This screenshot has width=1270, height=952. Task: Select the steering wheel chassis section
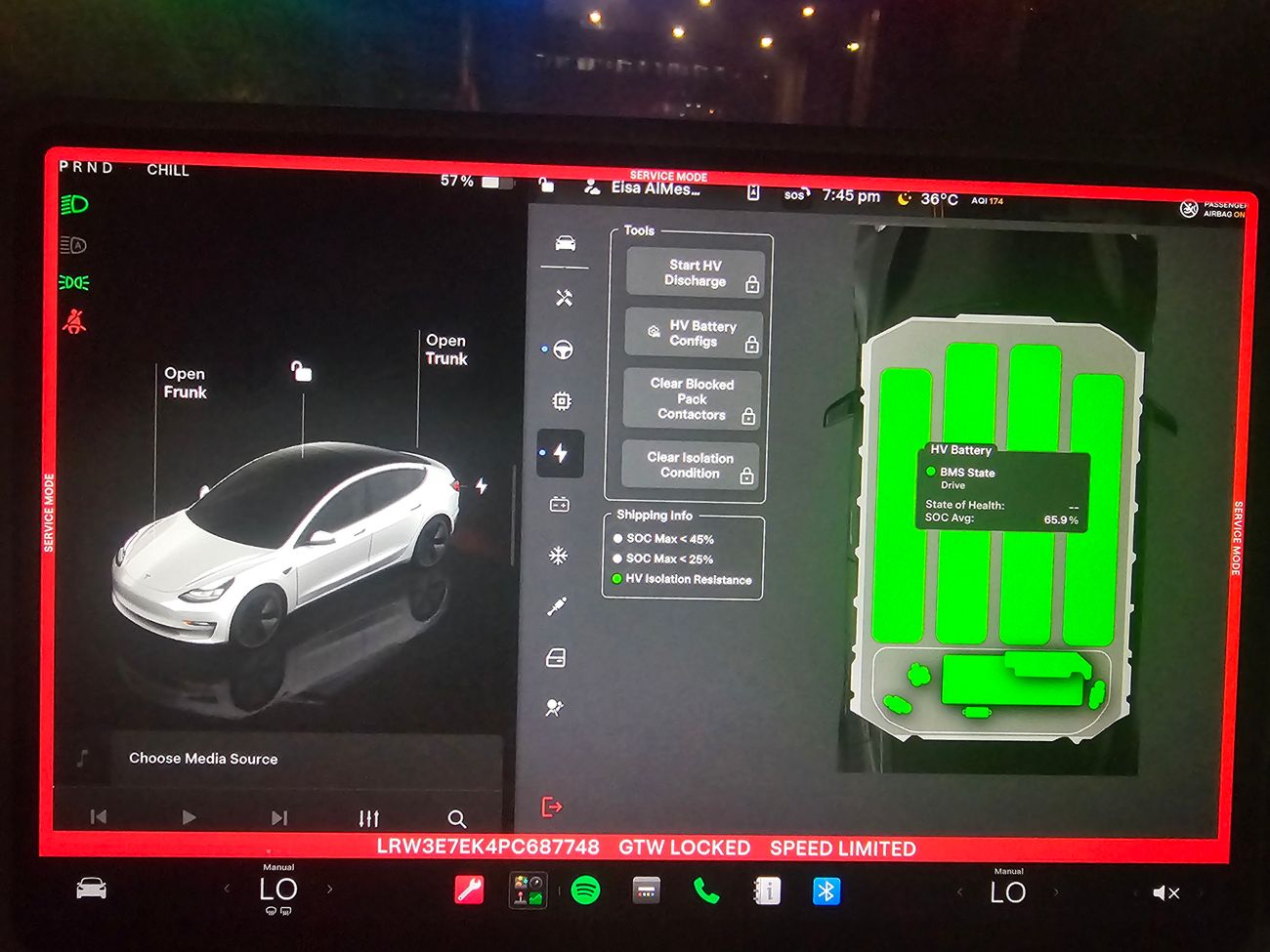click(x=563, y=350)
